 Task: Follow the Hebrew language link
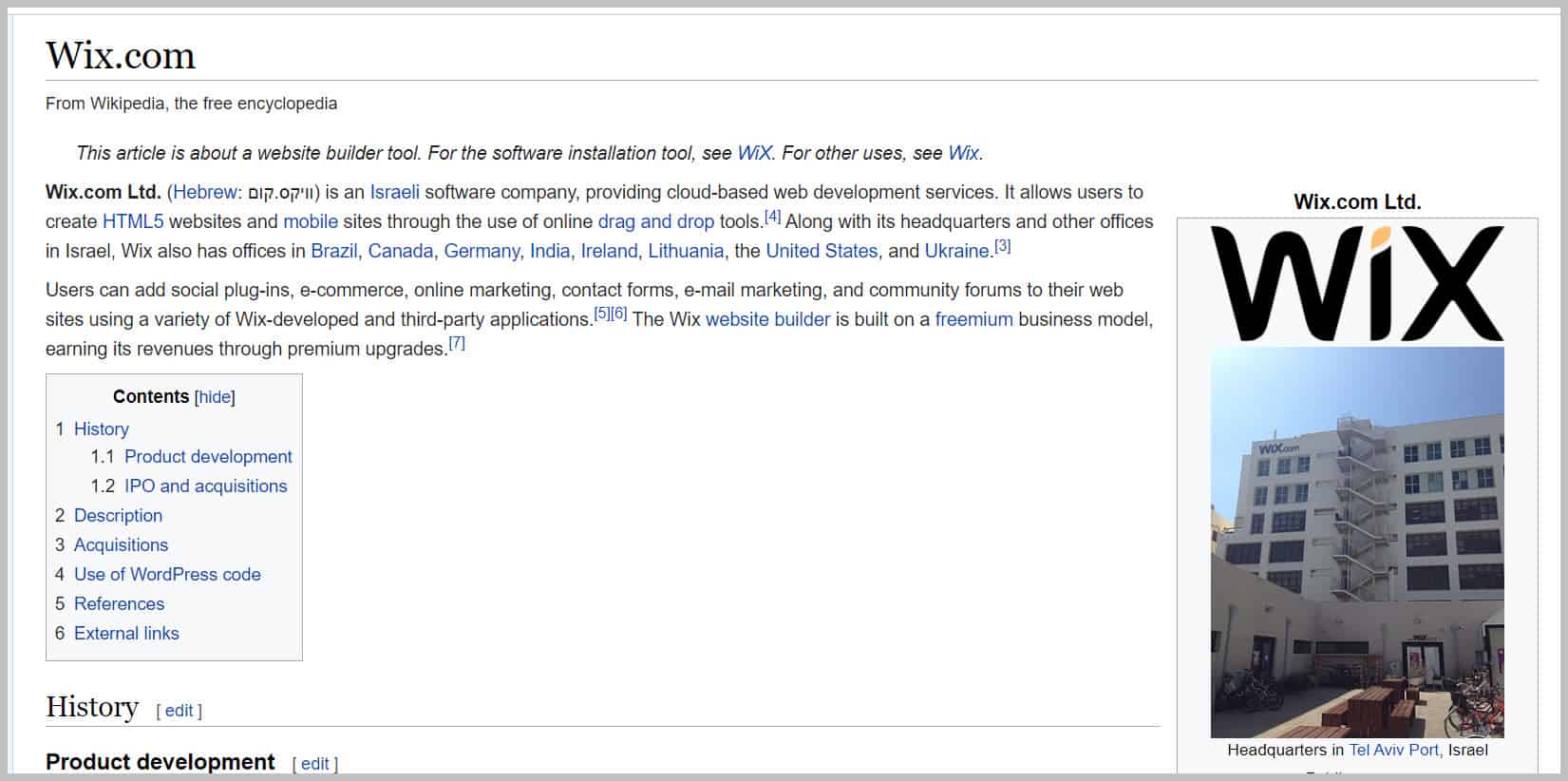pyautogui.click(x=205, y=192)
